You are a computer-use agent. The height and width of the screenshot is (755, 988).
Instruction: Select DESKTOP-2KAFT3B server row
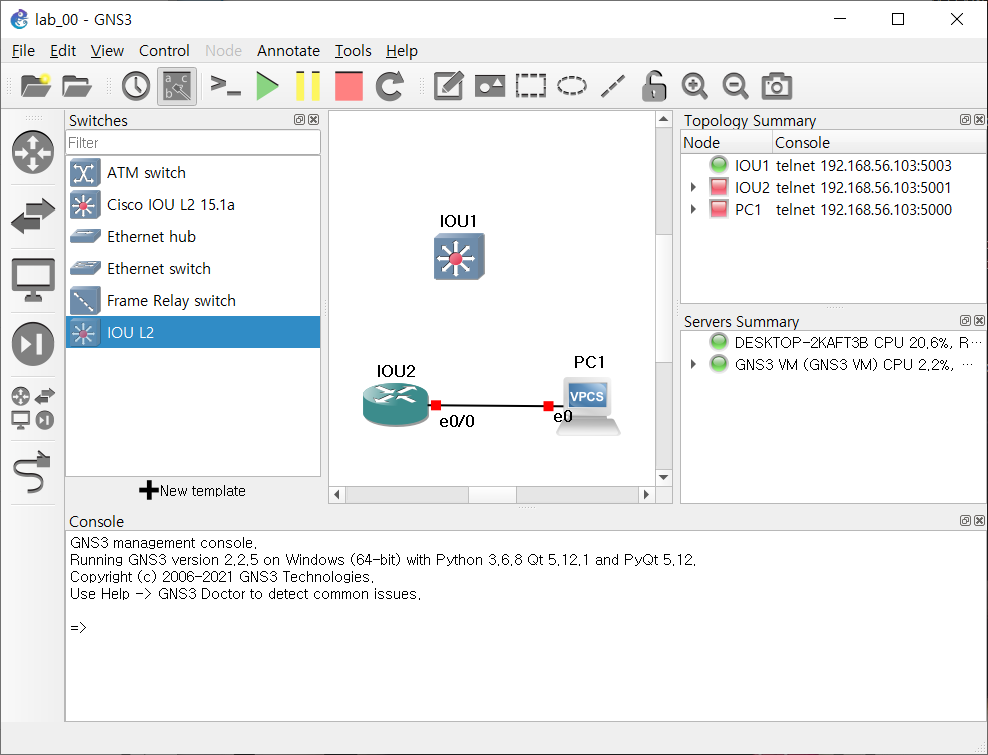(x=834, y=342)
